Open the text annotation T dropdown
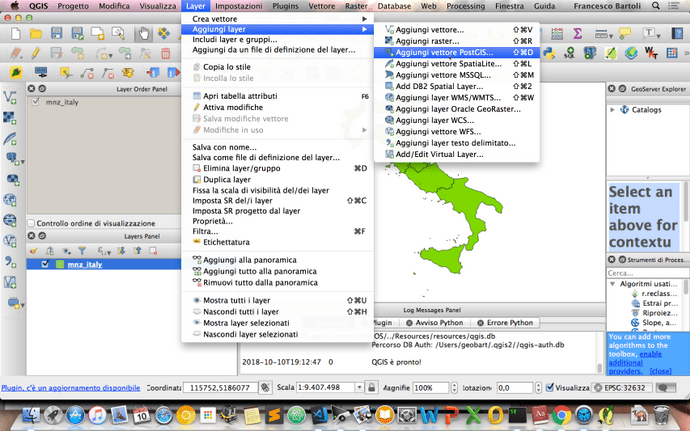Screen dimensions: 690x431 tap(658, 35)
